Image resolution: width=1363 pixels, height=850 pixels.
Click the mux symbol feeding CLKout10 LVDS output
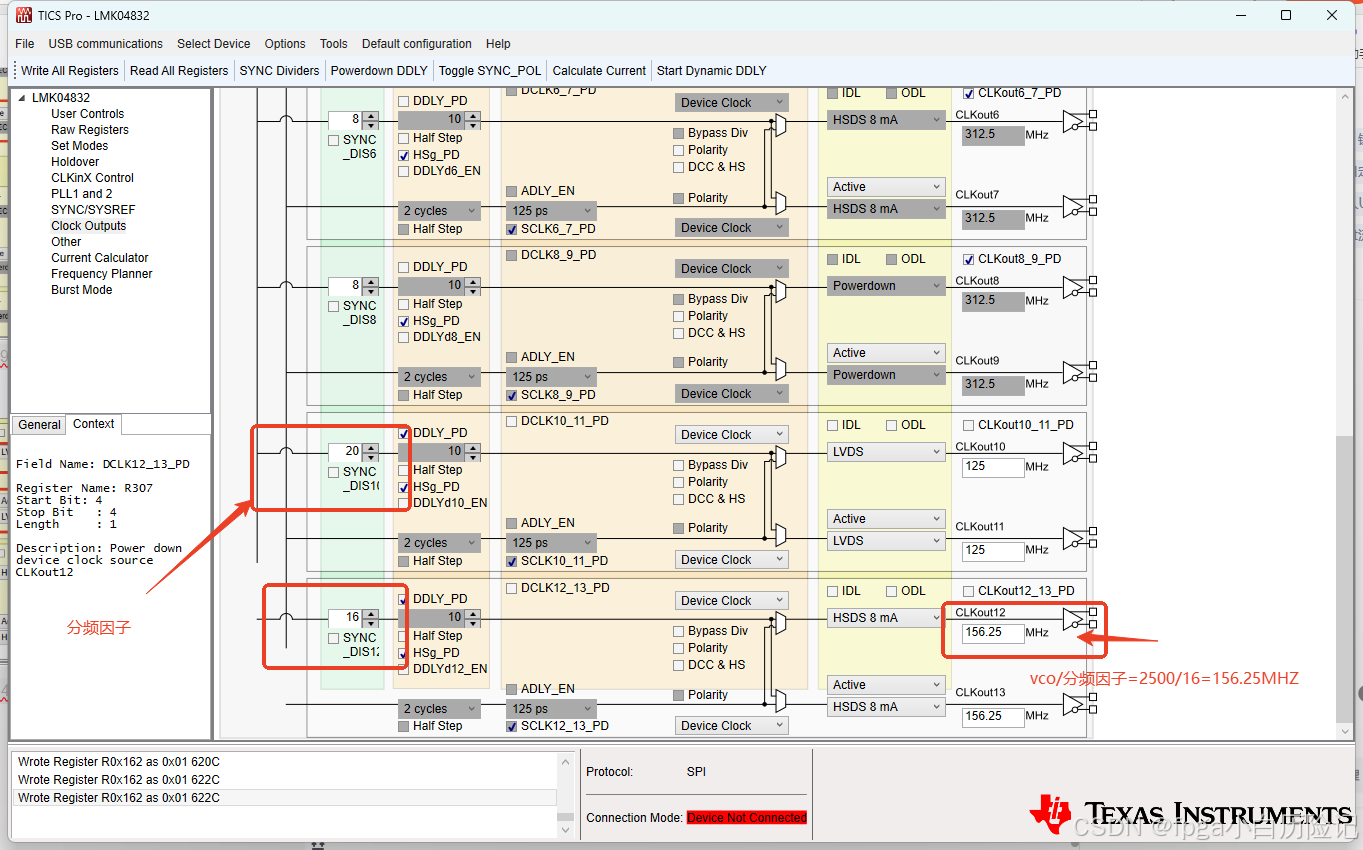pyautogui.click(x=780, y=456)
